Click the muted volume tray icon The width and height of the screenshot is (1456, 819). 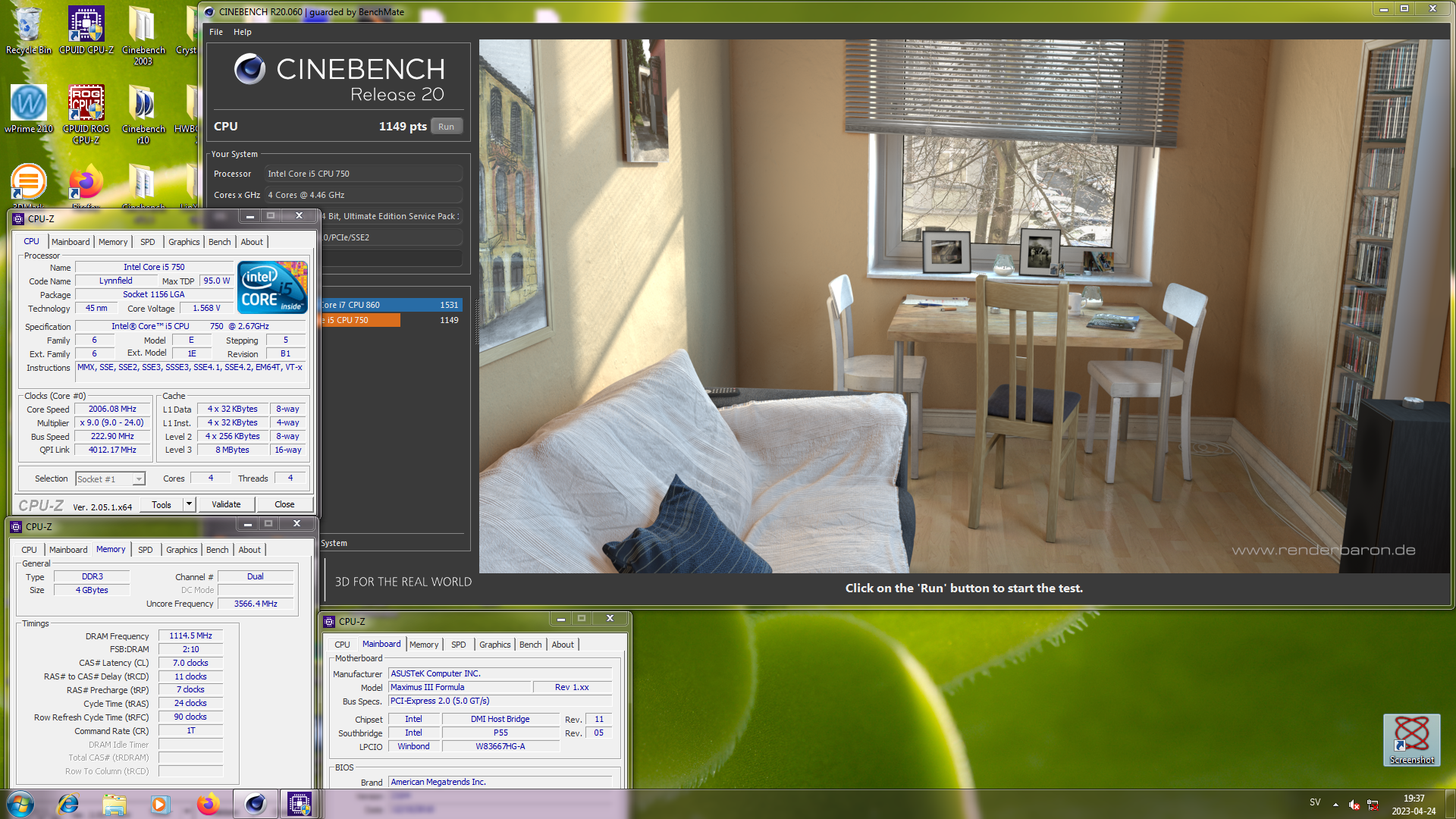[x=1354, y=805]
